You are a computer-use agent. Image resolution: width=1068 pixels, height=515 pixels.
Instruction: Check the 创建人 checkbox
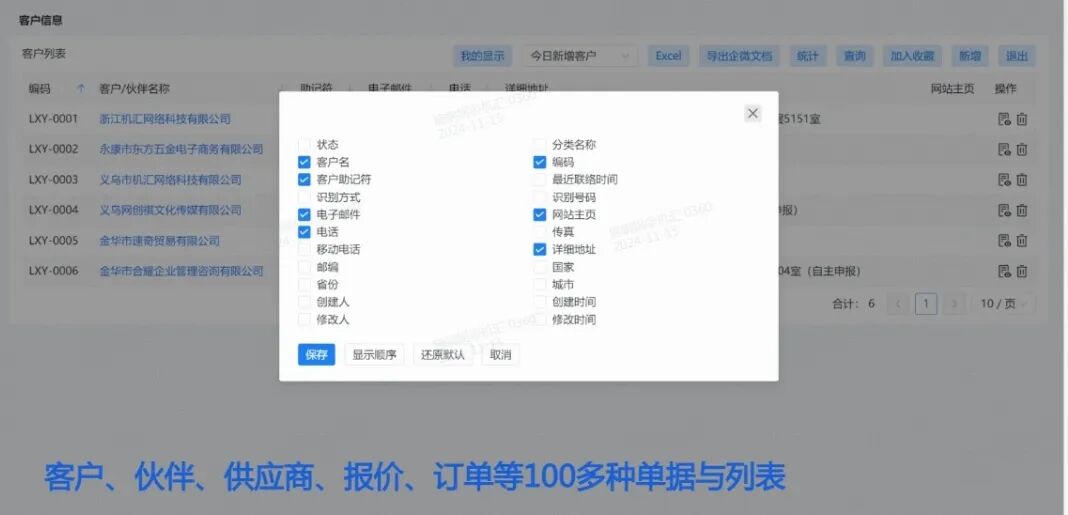coord(304,302)
